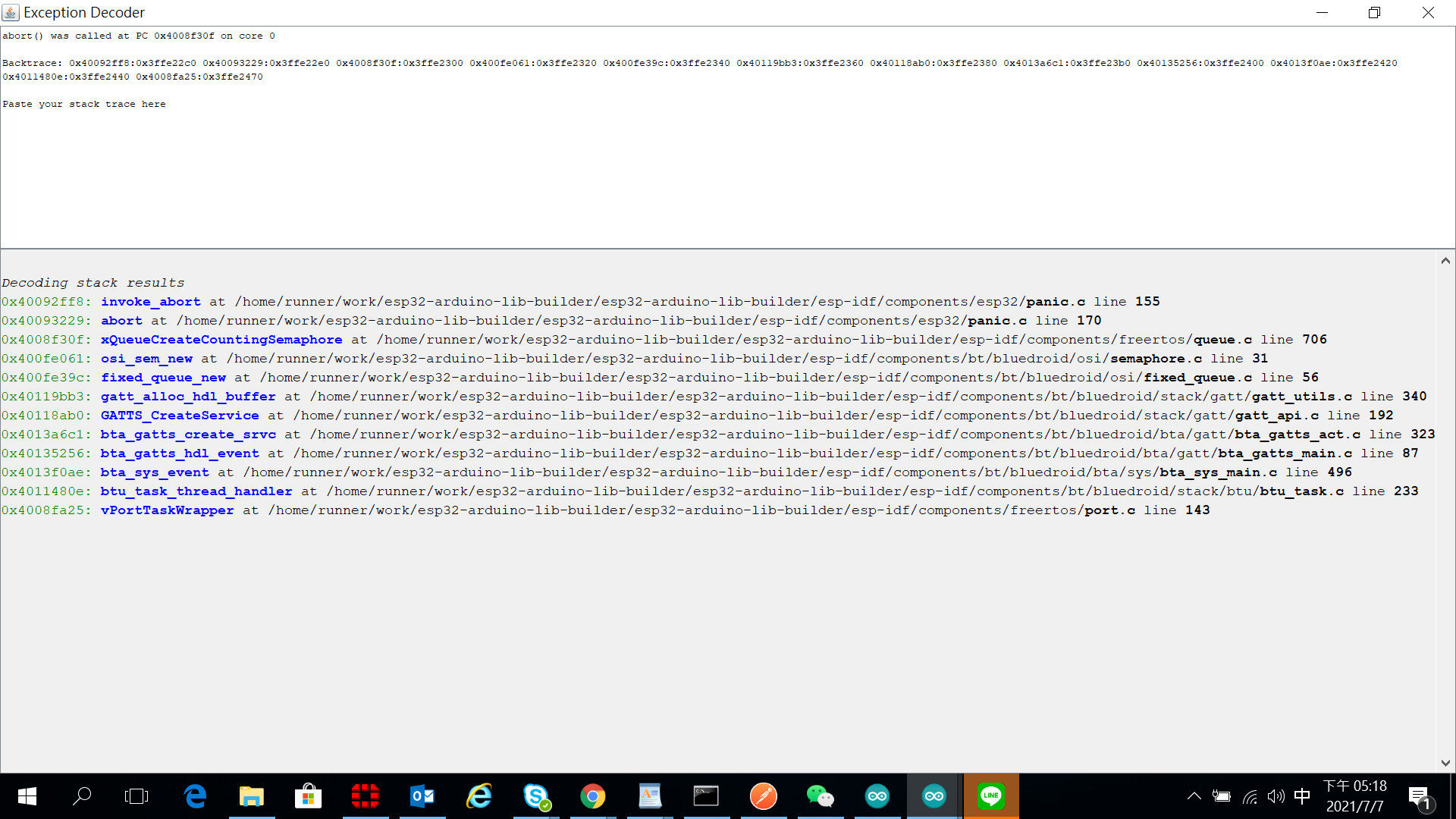Open Internet Explorer from the taskbar
The height and width of the screenshot is (819, 1456).
pyautogui.click(x=479, y=796)
